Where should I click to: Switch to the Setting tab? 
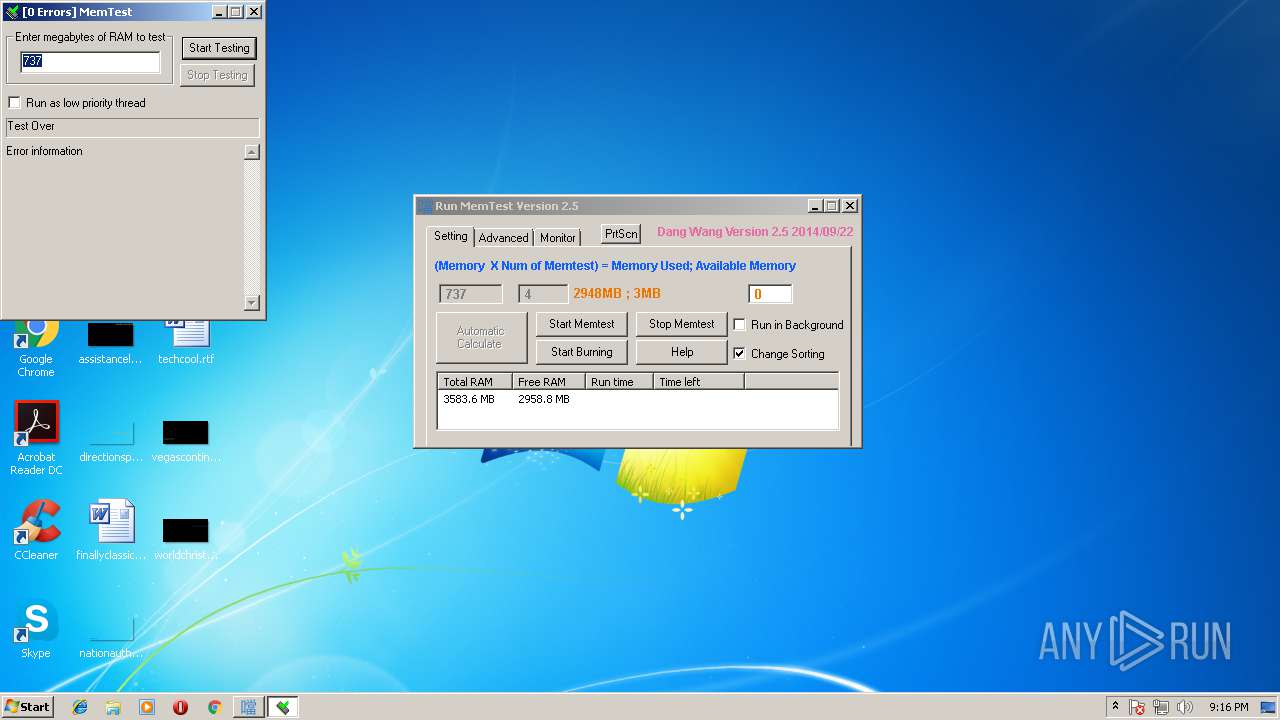click(x=450, y=236)
